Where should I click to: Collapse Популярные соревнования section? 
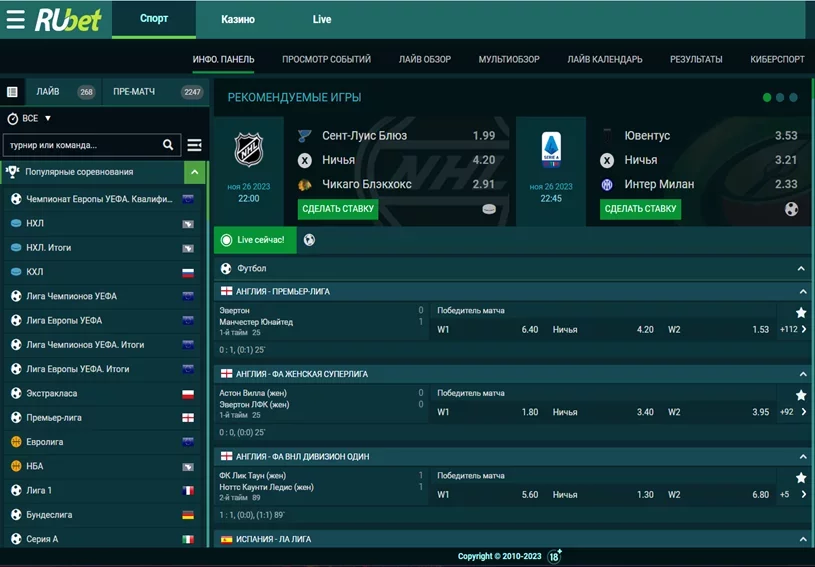[x=194, y=172]
